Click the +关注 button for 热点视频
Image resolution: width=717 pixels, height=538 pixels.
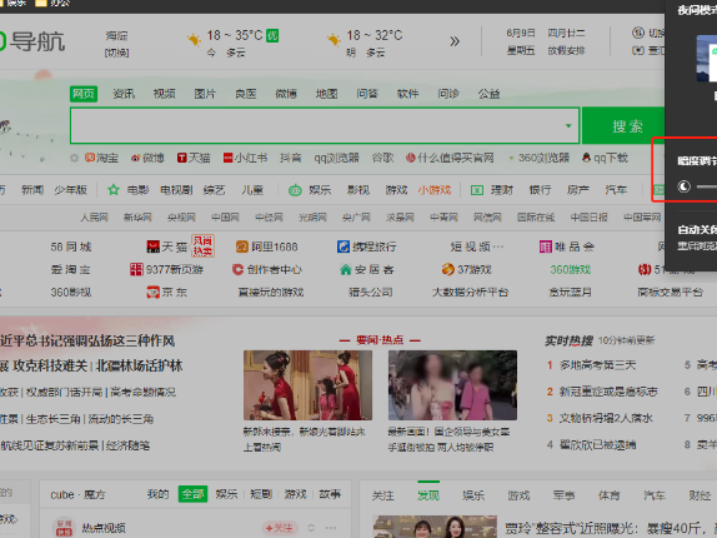click(x=280, y=528)
